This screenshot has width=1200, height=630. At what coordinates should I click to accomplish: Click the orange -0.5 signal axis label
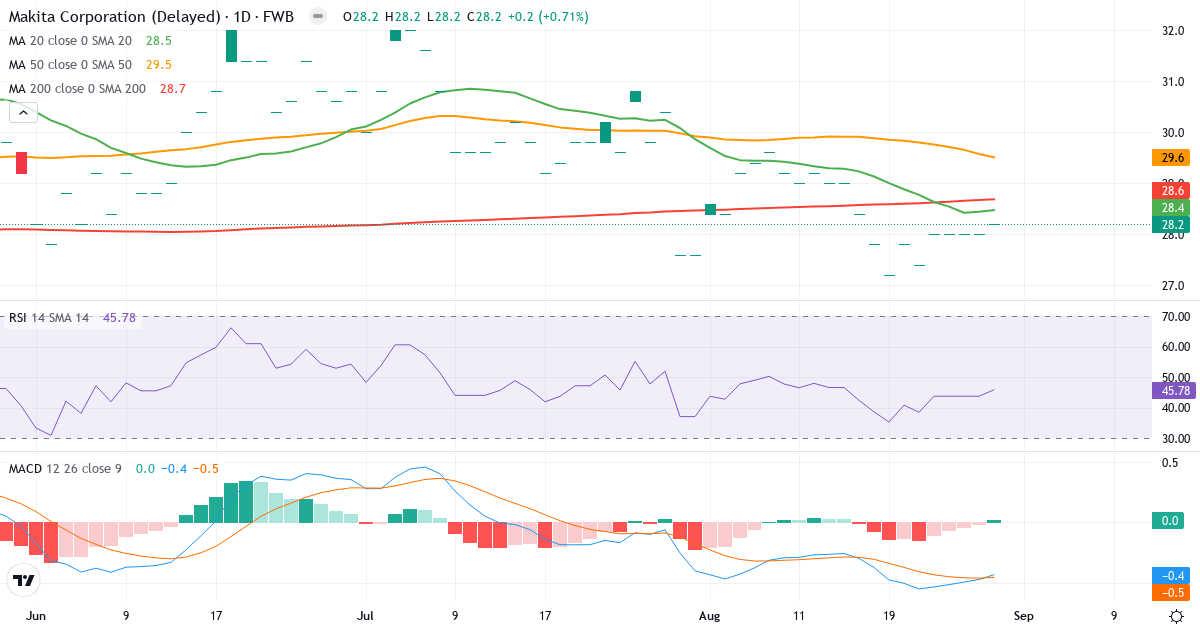pos(1169,593)
